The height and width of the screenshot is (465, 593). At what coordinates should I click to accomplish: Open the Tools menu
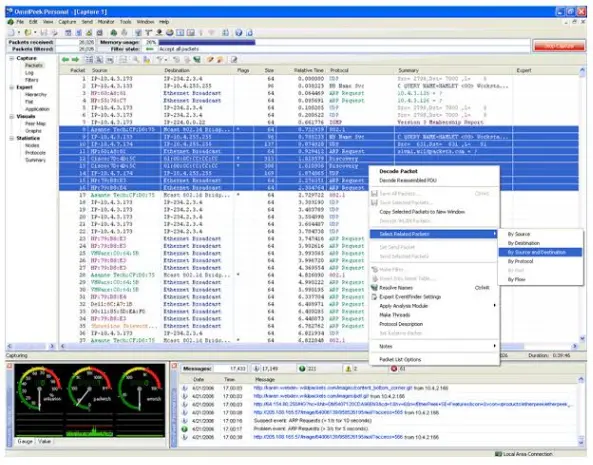126,22
